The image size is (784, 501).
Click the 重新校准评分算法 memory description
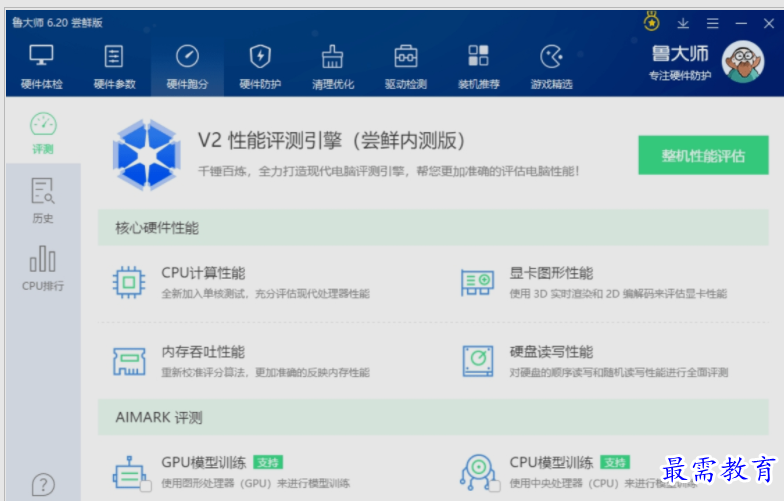[265, 372]
